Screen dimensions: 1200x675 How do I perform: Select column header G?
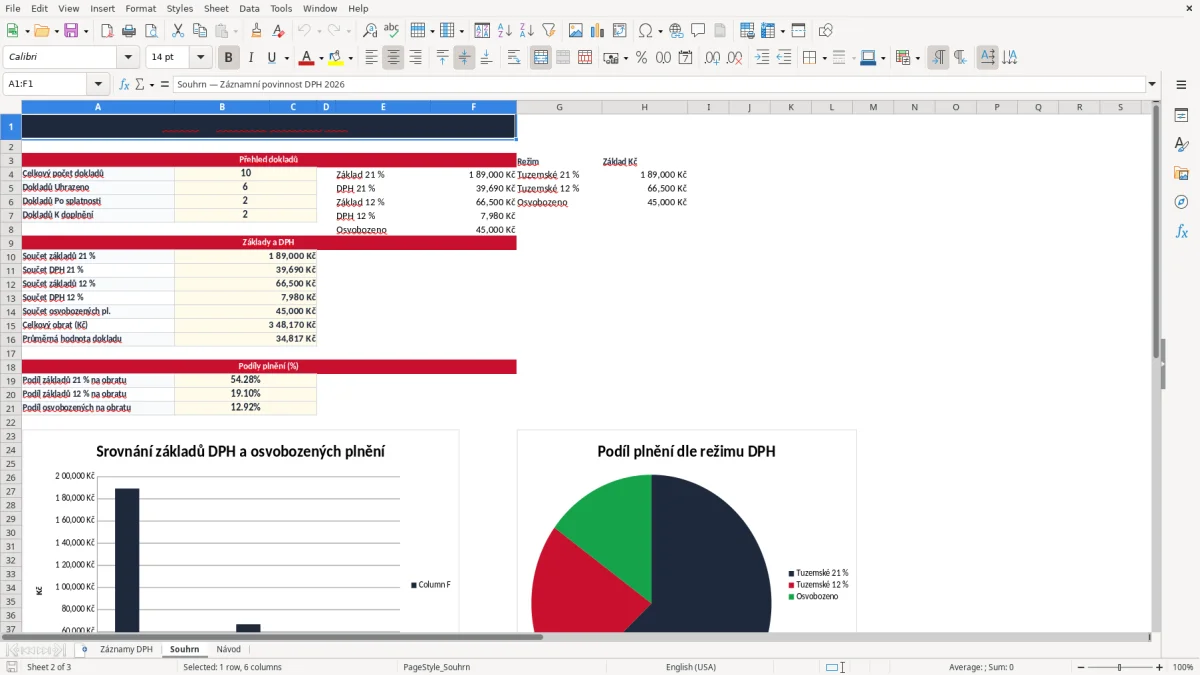pyautogui.click(x=559, y=107)
